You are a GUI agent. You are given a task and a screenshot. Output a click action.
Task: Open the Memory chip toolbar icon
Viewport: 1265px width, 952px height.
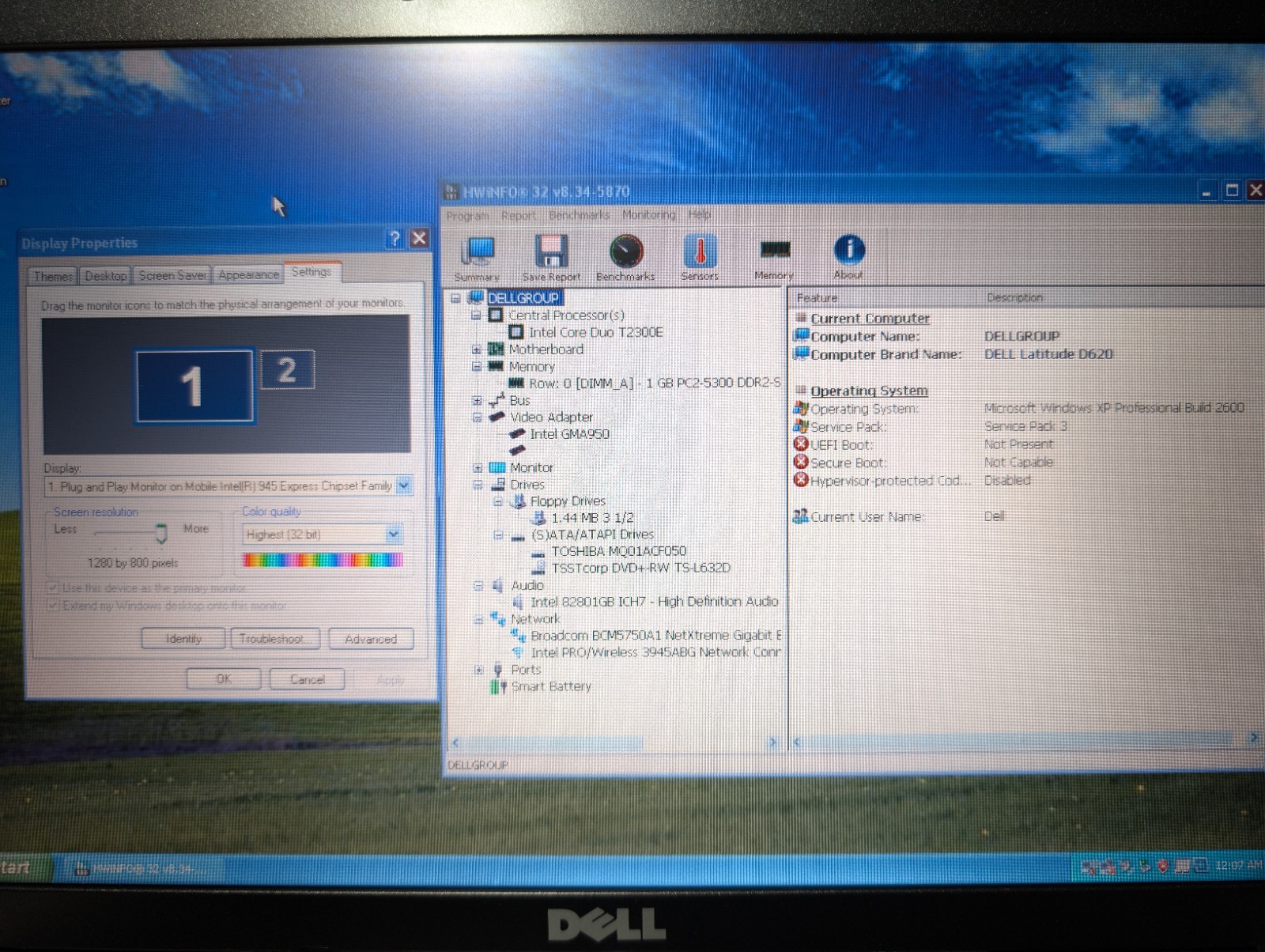[774, 258]
